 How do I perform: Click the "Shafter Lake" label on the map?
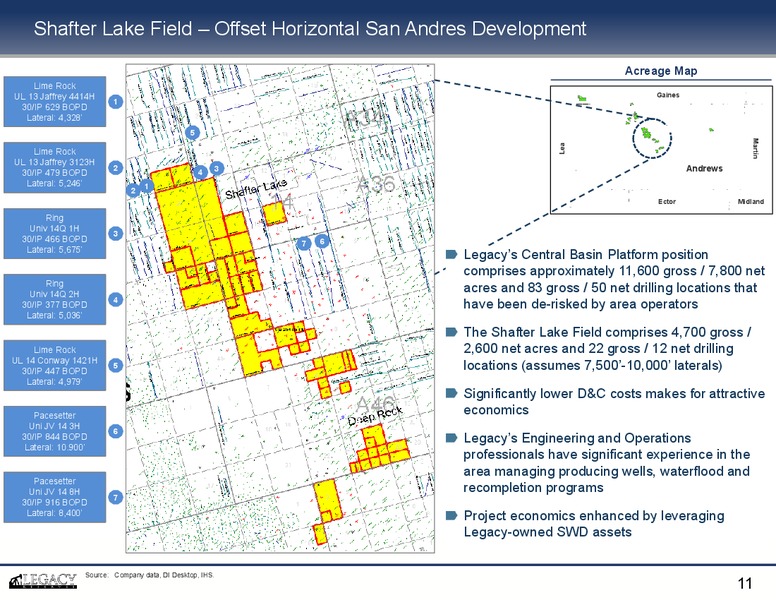tap(256, 189)
